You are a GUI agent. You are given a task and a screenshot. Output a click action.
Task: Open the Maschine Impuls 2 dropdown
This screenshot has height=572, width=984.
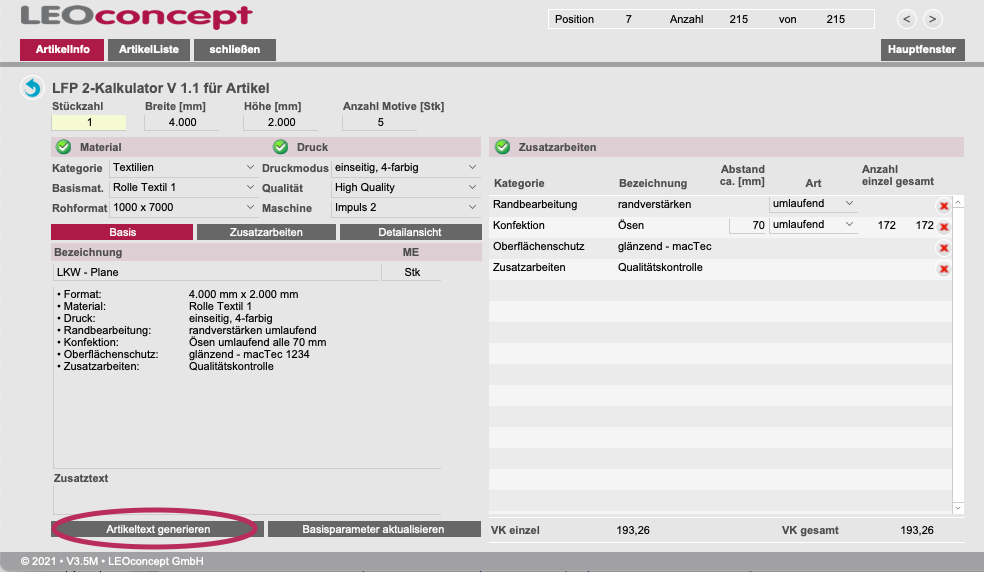405,208
